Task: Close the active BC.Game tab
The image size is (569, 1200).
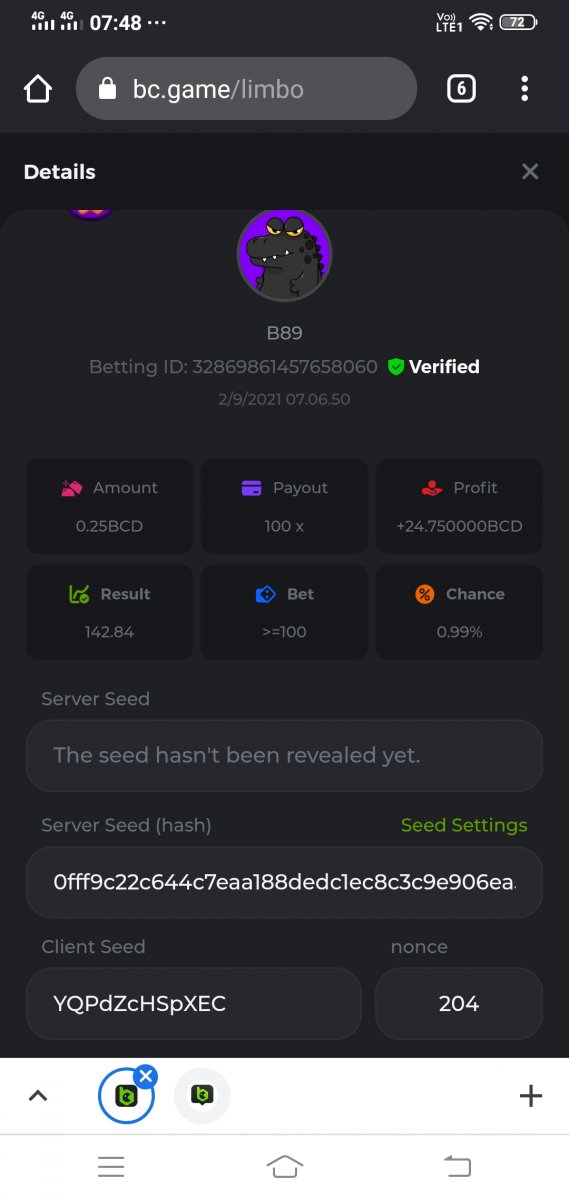Action: [146, 1076]
